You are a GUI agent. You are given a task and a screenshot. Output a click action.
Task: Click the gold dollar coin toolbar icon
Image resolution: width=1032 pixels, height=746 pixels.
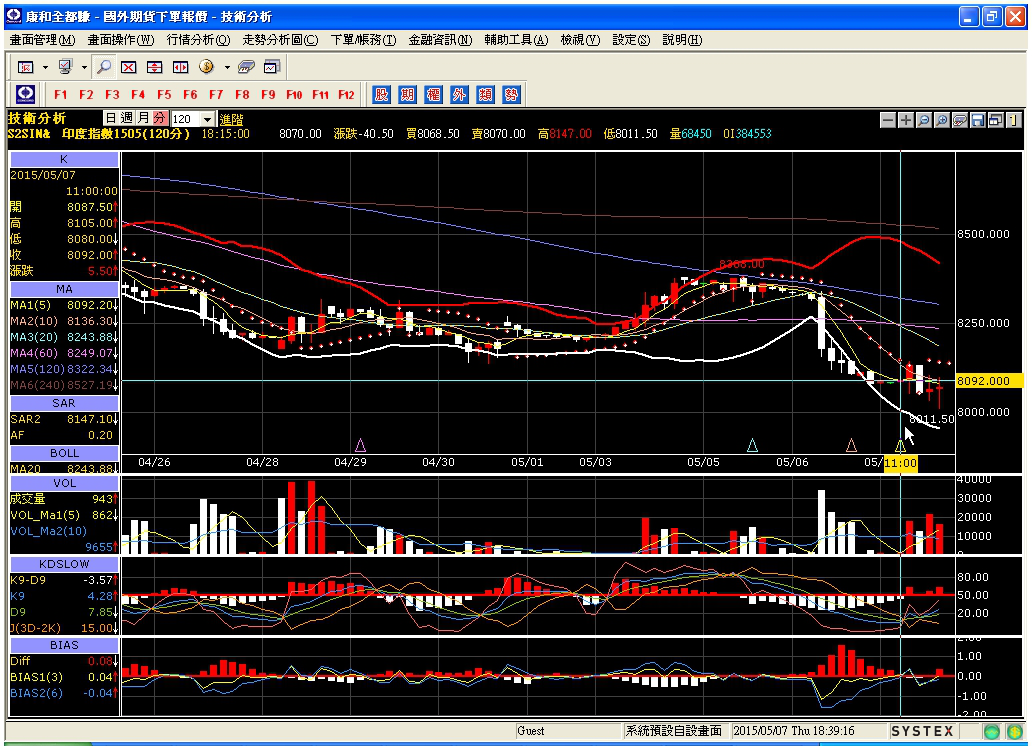pos(206,67)
